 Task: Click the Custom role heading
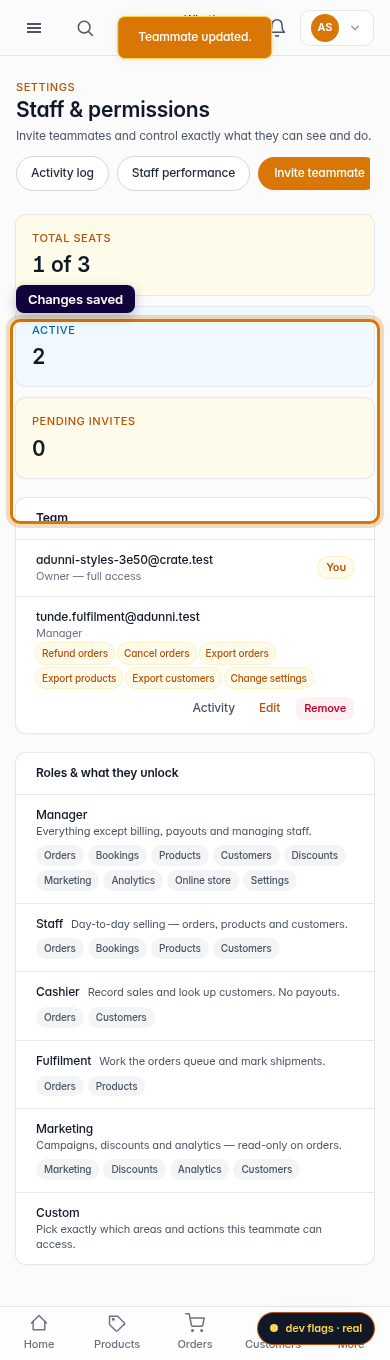58,1213
